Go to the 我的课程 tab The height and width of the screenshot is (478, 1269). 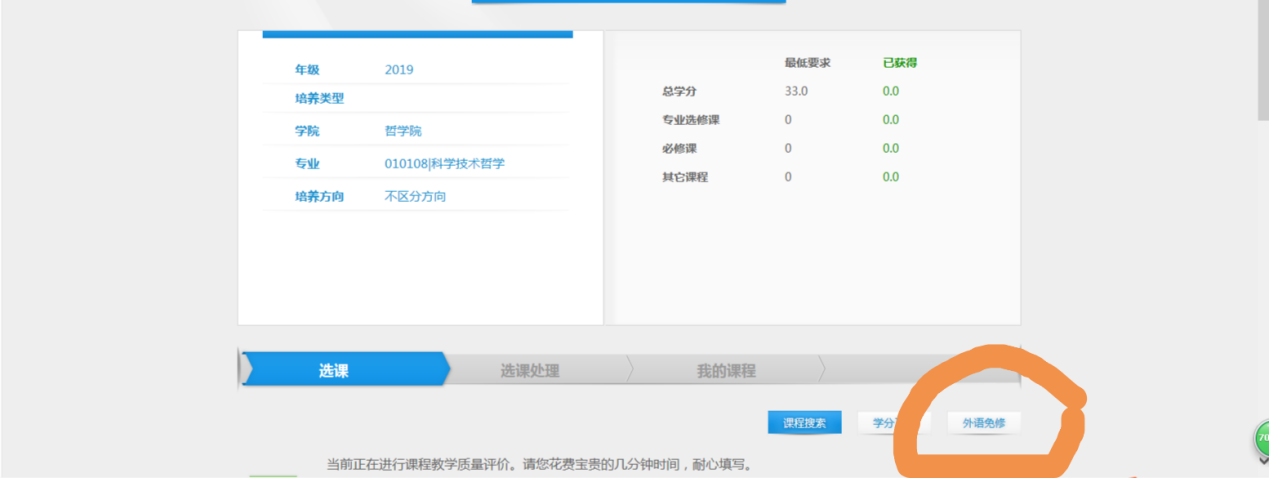point(726,371)
